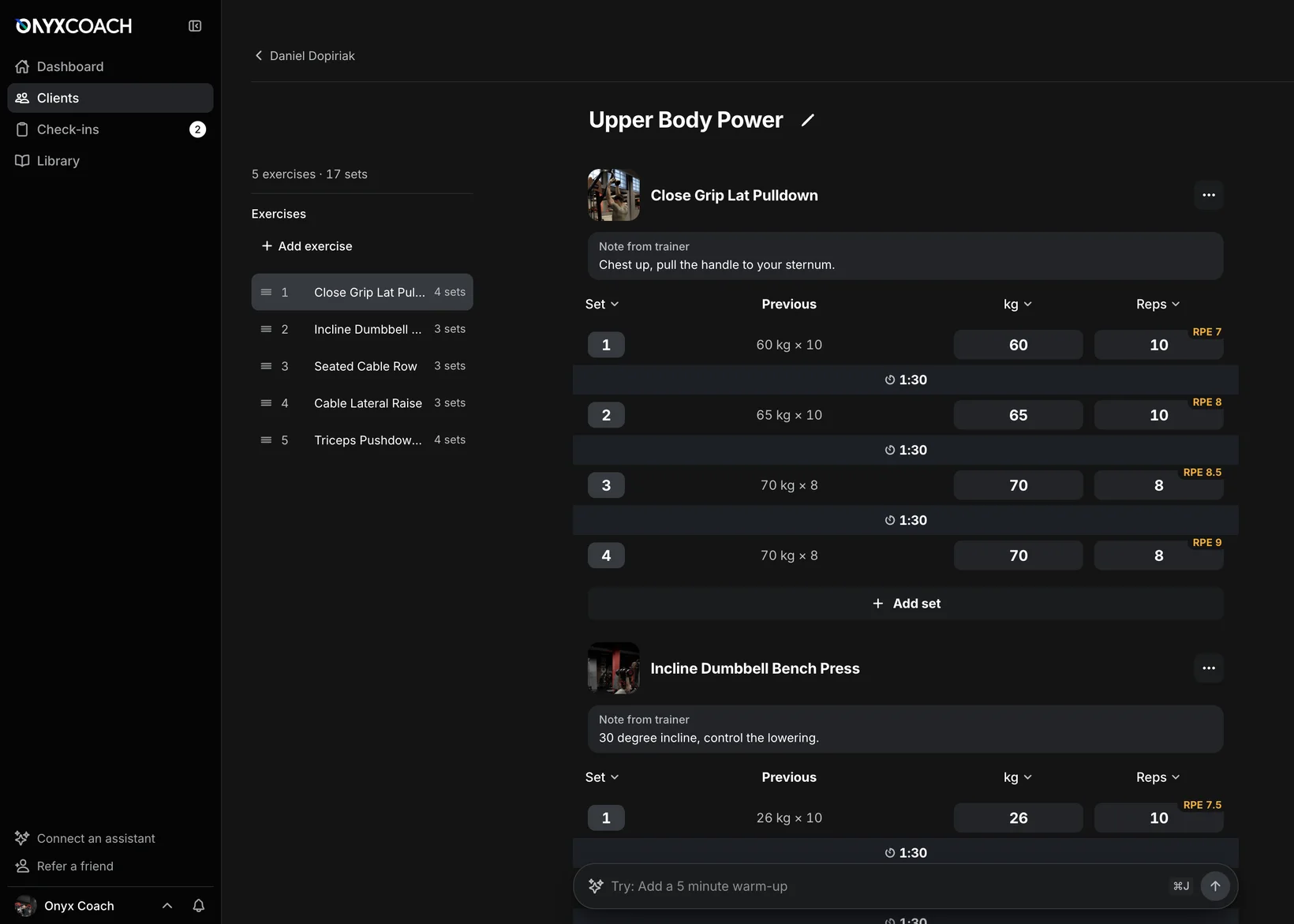
Task: Click reps field with RPE 8.5
Action: coord(1158,485)
